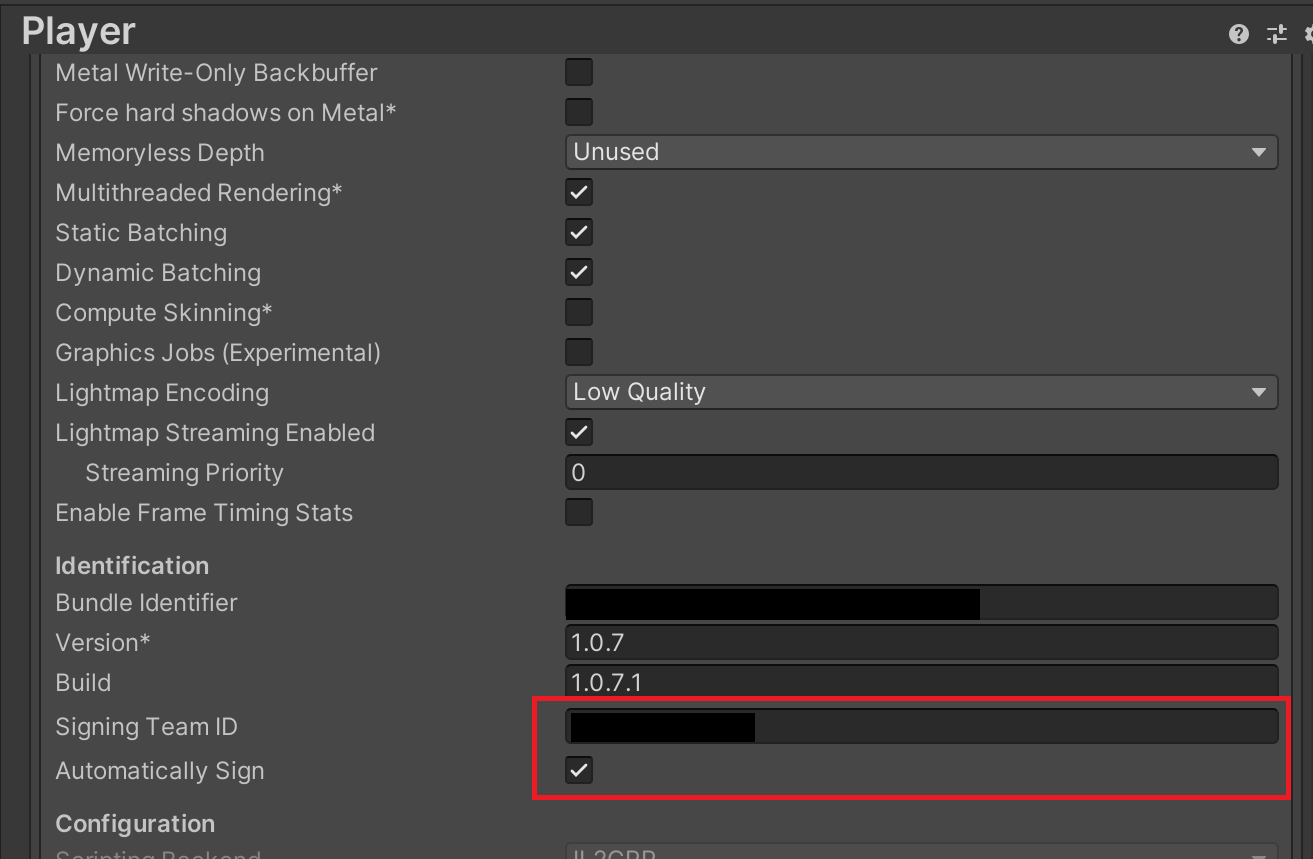Turn off Dynamic Batching checkbox
Viewport: 1313px width, 859px height.
coord(579,272)
